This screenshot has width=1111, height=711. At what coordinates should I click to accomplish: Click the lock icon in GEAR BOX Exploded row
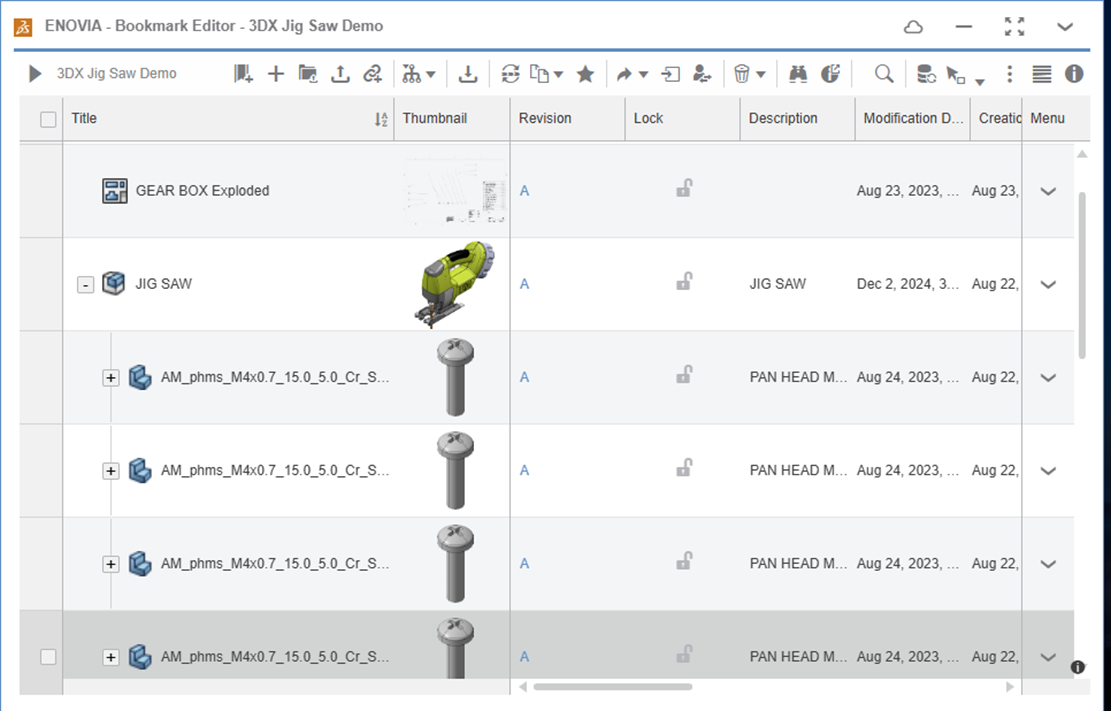coord(683,189)
